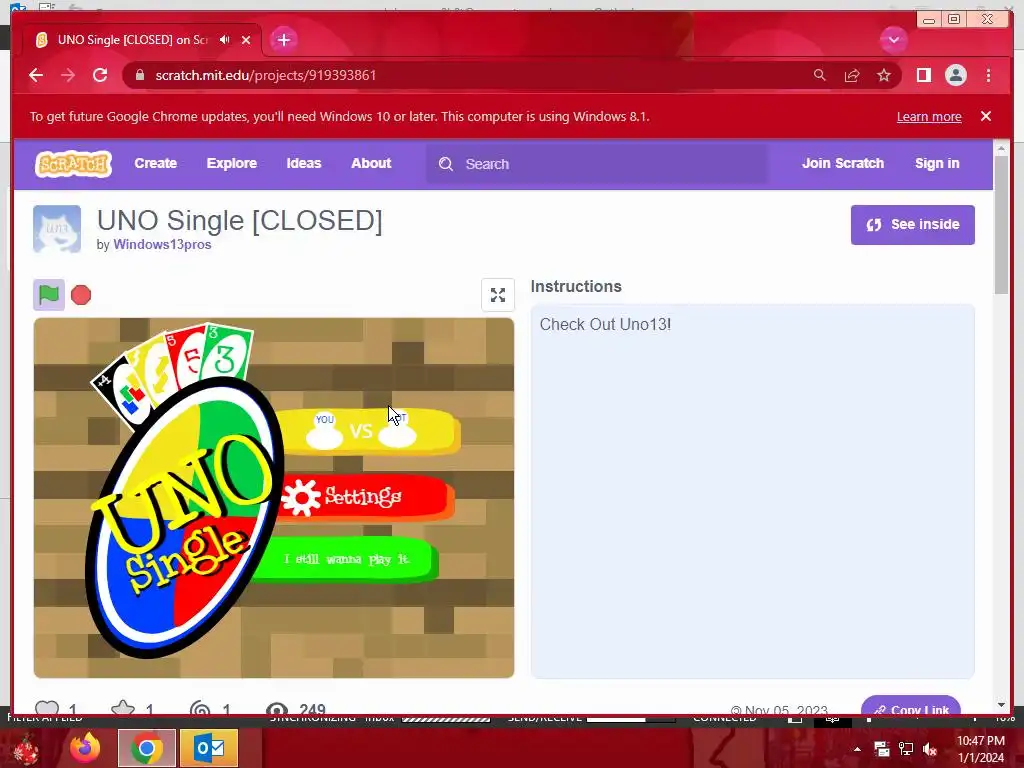Open the Chrome profile avatar
1024x768 pixels.
pyautogui.click(x=955, y=75)
